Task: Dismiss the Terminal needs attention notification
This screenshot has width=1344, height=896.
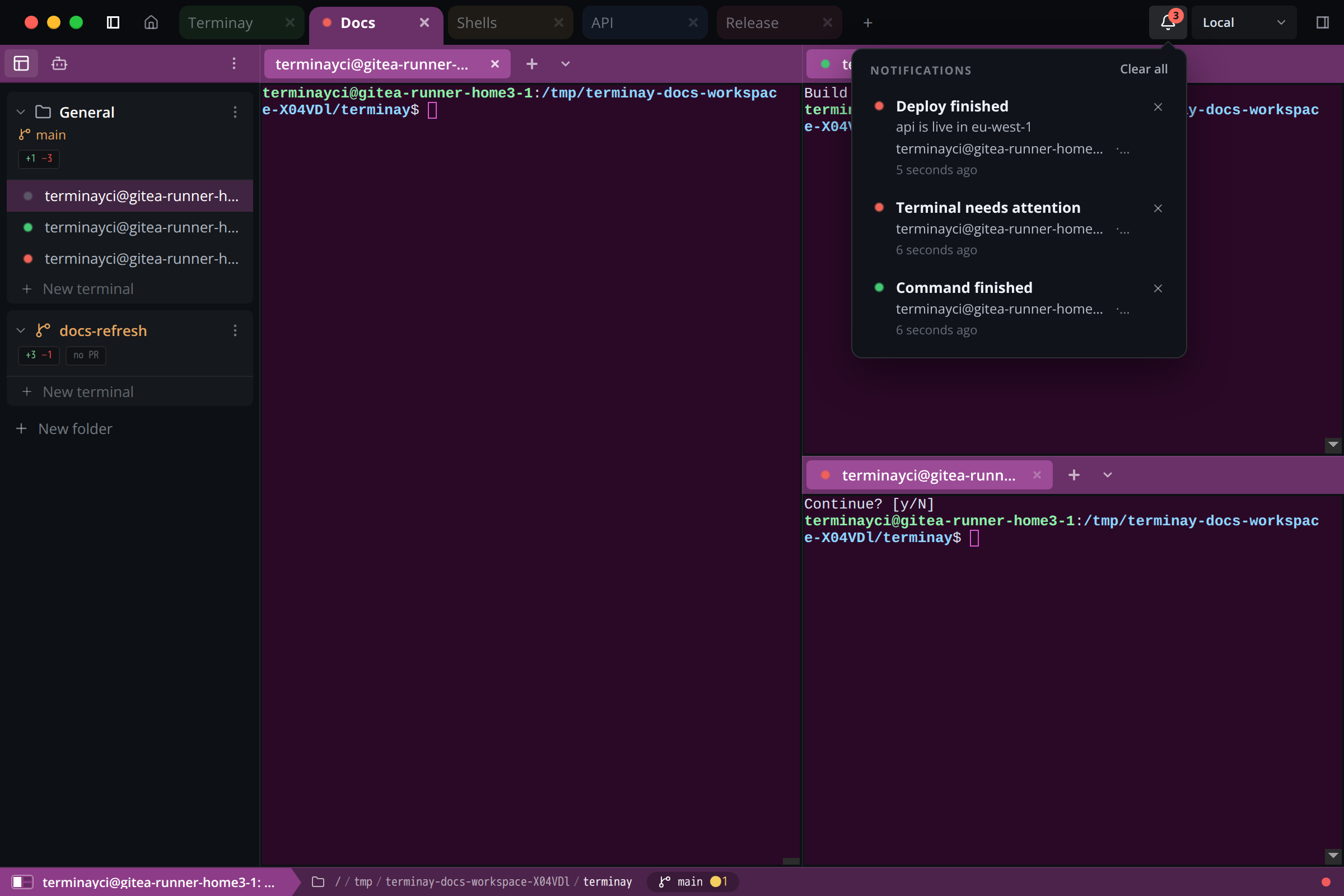Action: [1158, 208]
